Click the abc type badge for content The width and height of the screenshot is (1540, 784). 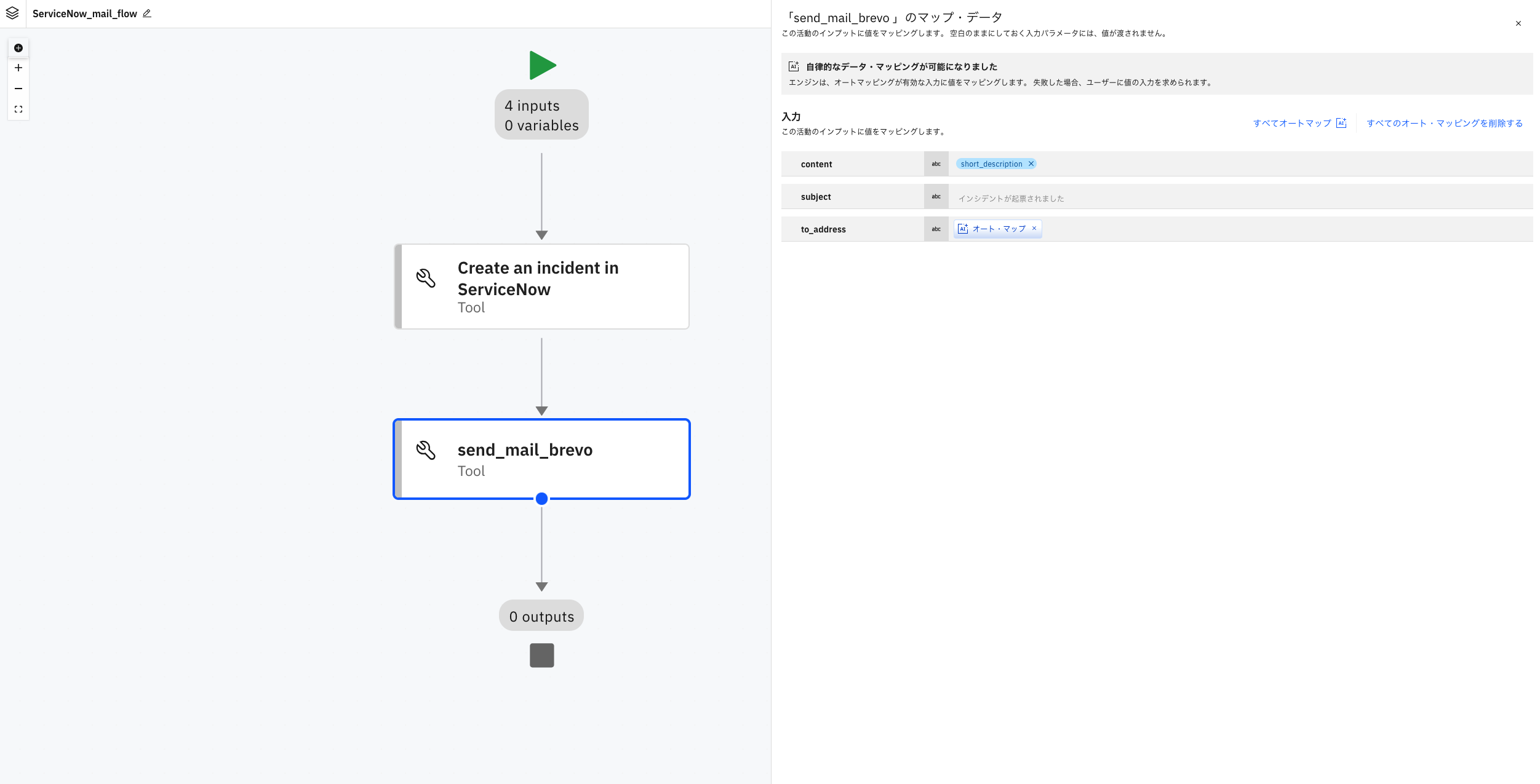[936, 164]
